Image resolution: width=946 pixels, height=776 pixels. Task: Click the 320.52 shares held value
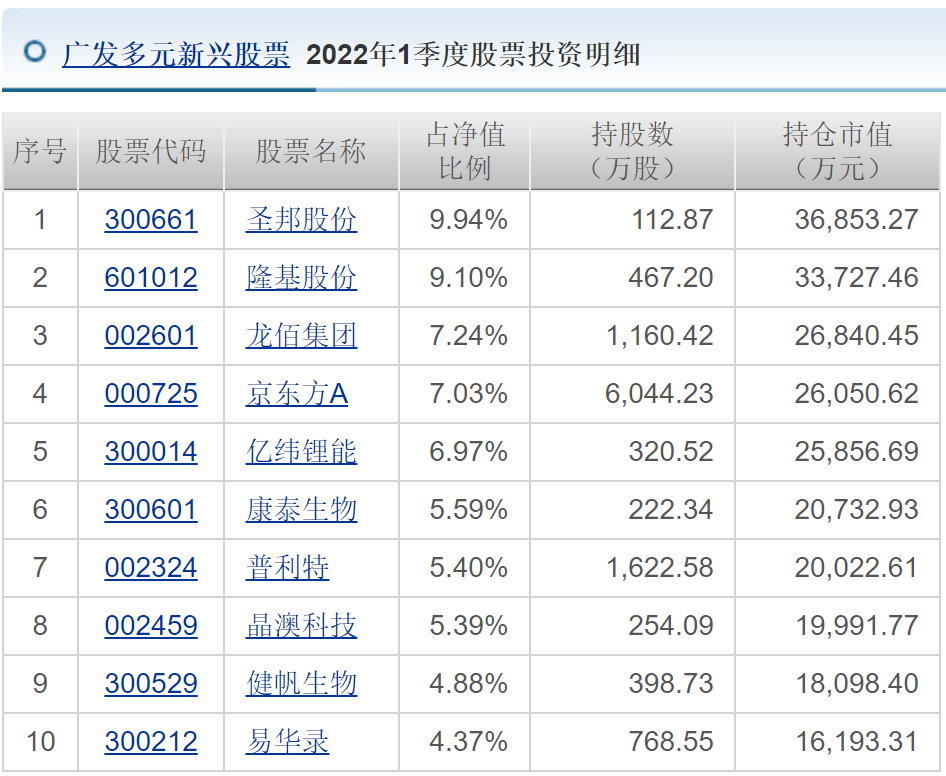pyautogui.click(x=671, y=451)
